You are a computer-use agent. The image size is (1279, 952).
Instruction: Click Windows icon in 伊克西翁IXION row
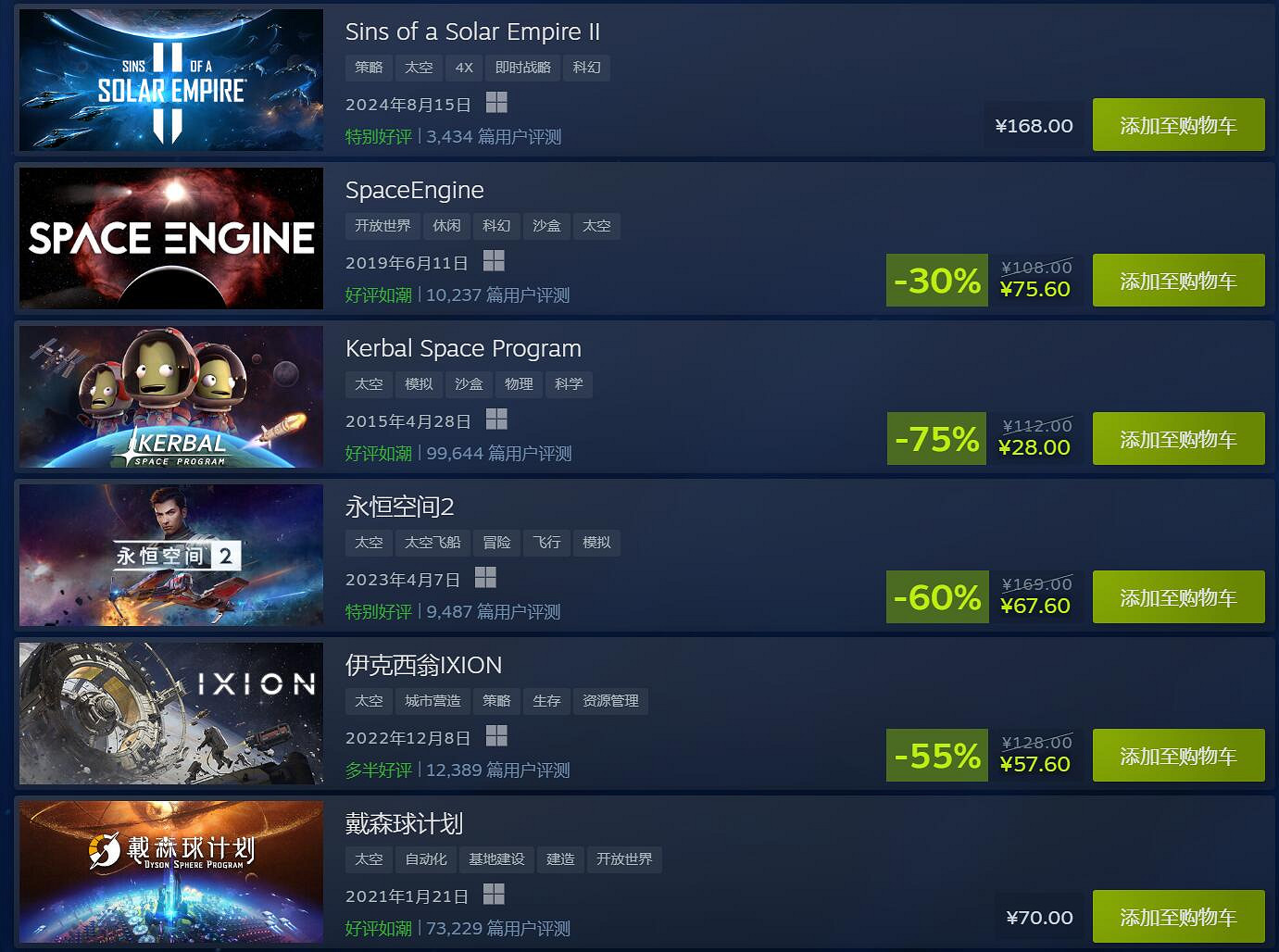point(496,736)
